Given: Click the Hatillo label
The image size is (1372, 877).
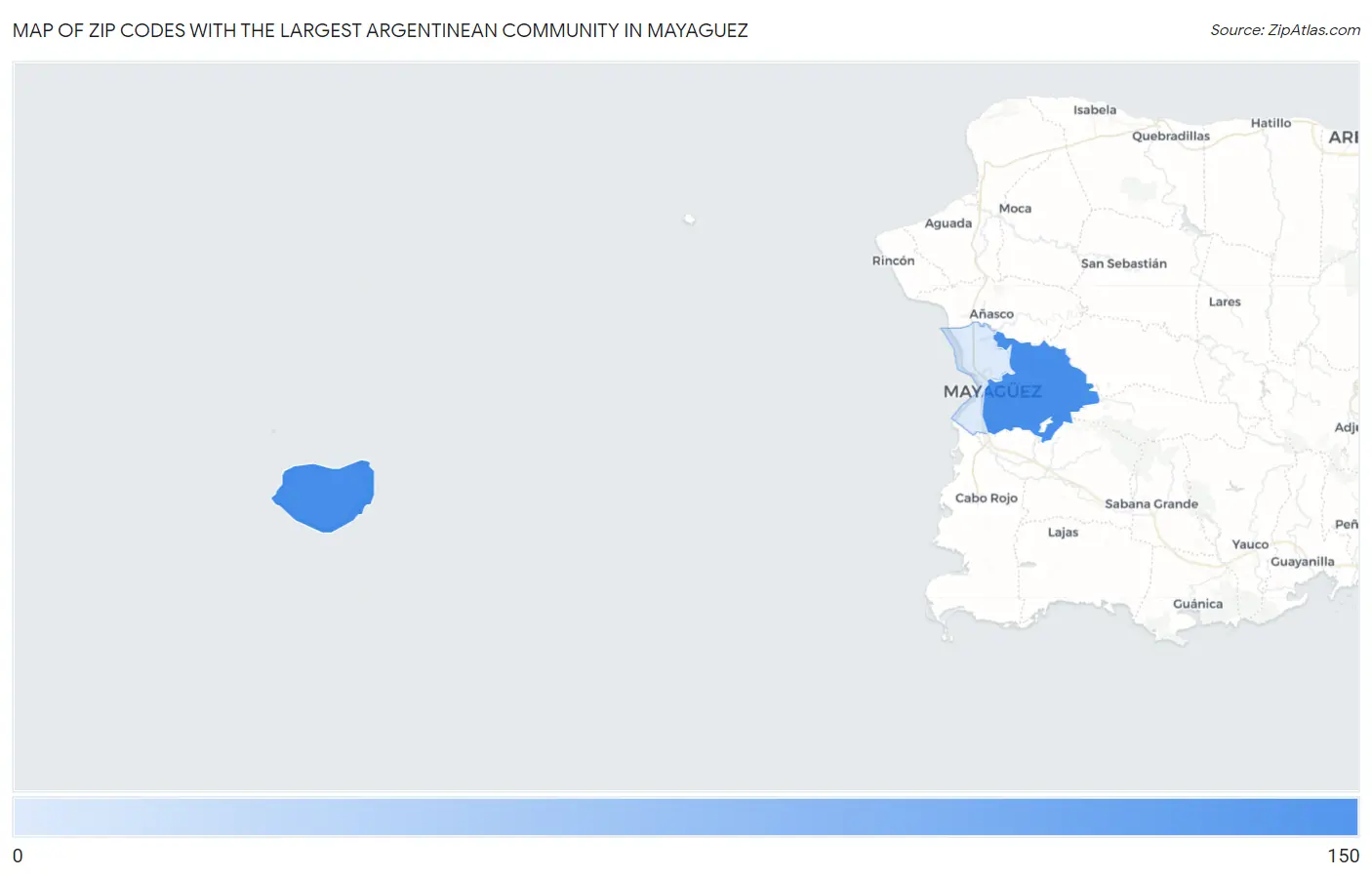Looking at the screenshot, I should point(1271,123).
